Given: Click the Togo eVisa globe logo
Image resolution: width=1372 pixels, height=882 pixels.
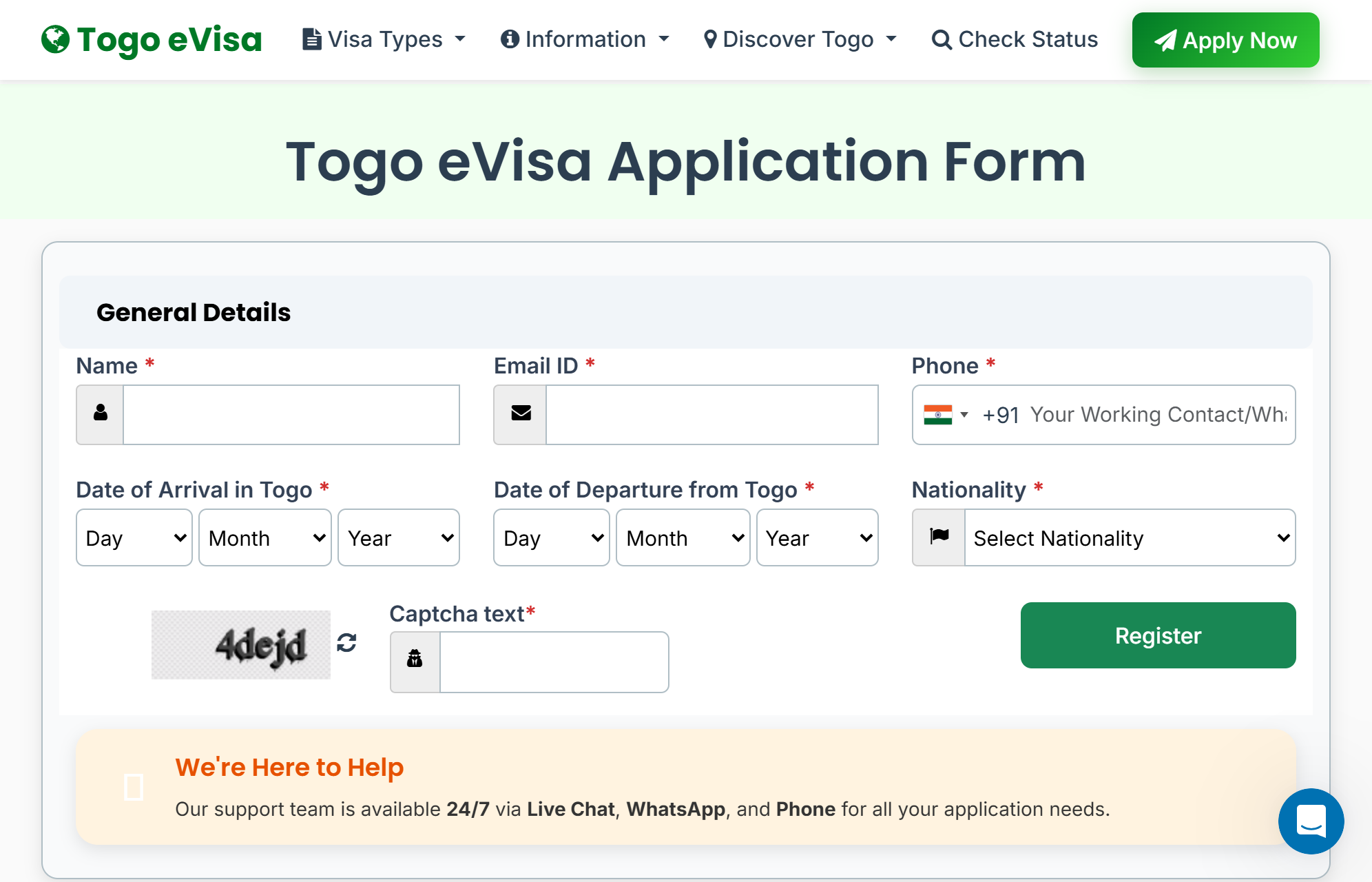Looking at the screenshot, I should point(55,39).
